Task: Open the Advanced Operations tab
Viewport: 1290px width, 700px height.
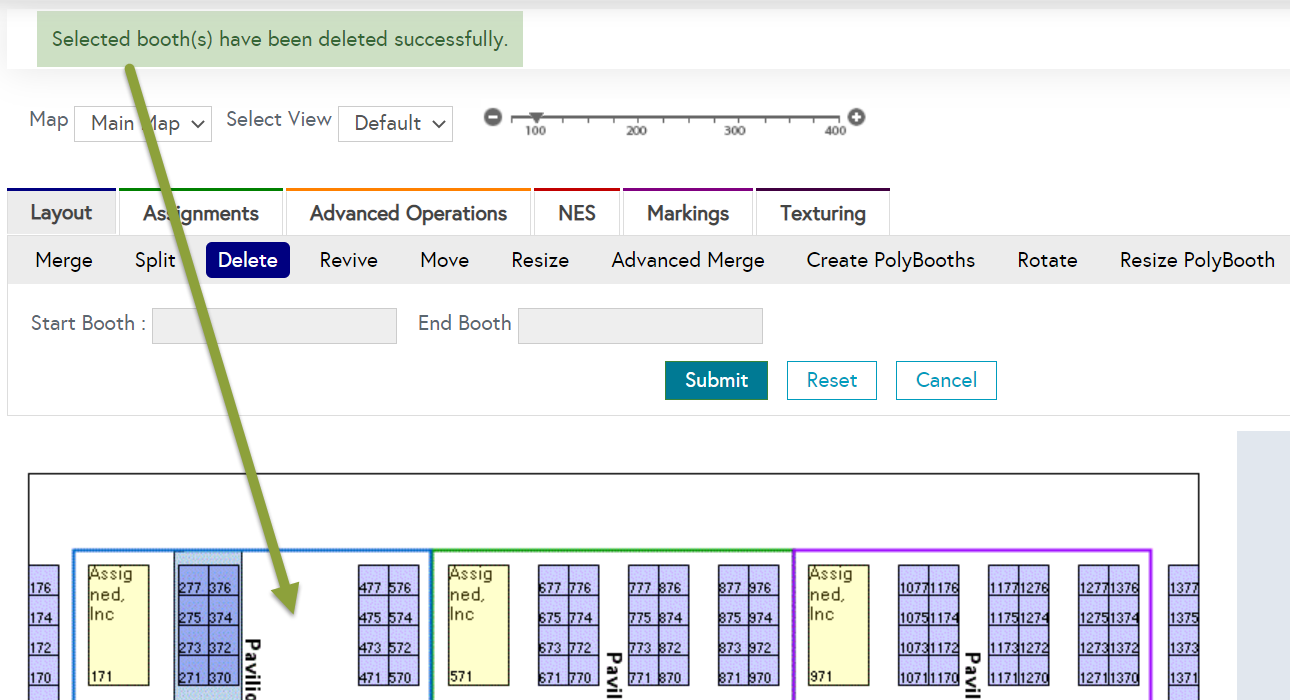Action: [x=408, y=213]
